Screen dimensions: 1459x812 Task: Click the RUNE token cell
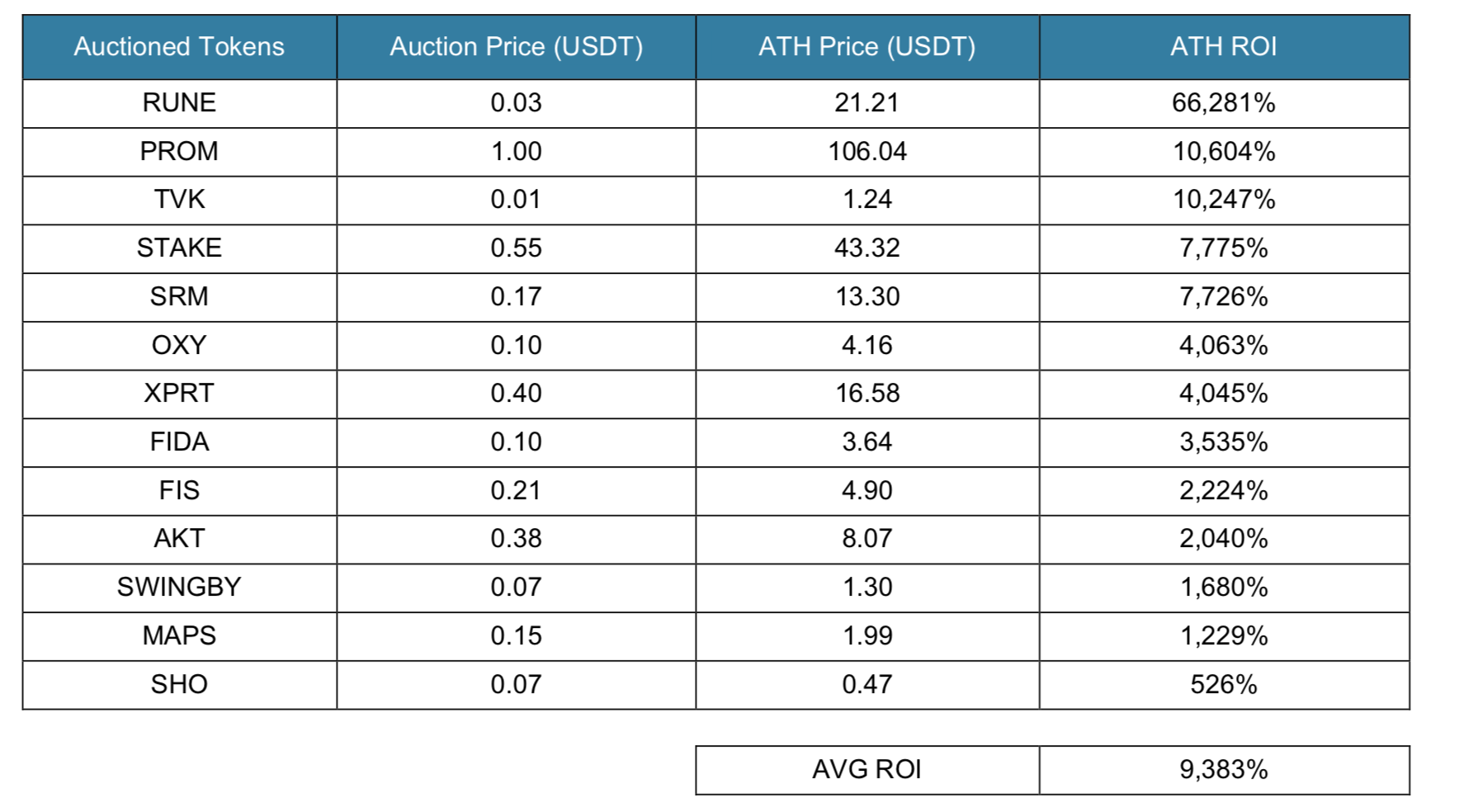point(179,103)
